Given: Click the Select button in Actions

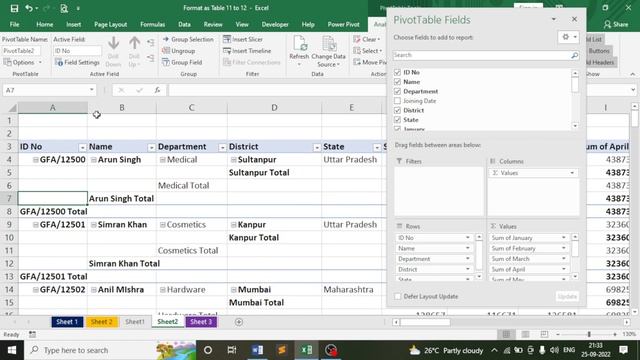Looking at the screenshot, I should click(x=368, y=51).
